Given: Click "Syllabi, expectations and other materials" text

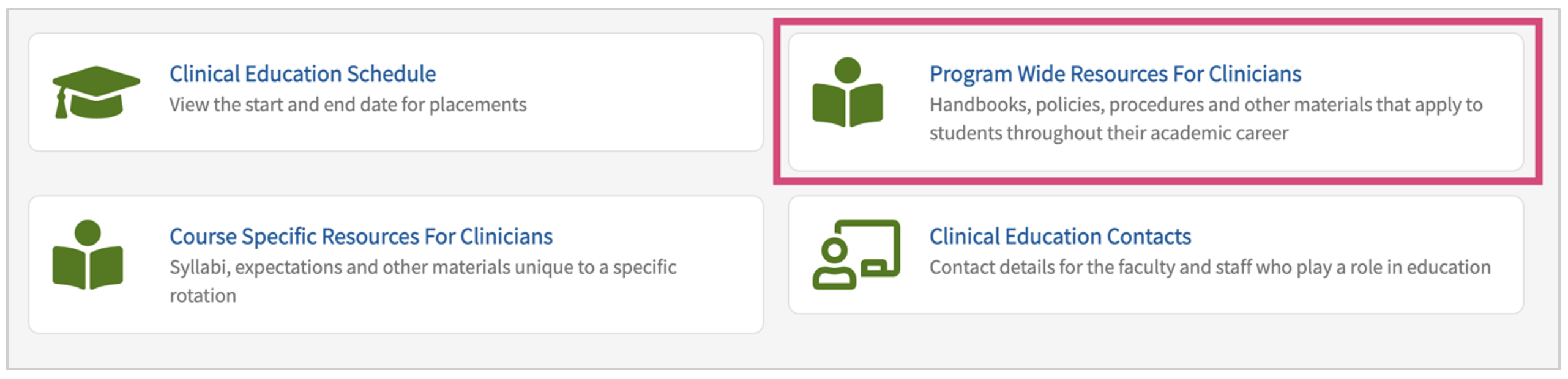Looking at the screenshot, I should tap(422, 268).
